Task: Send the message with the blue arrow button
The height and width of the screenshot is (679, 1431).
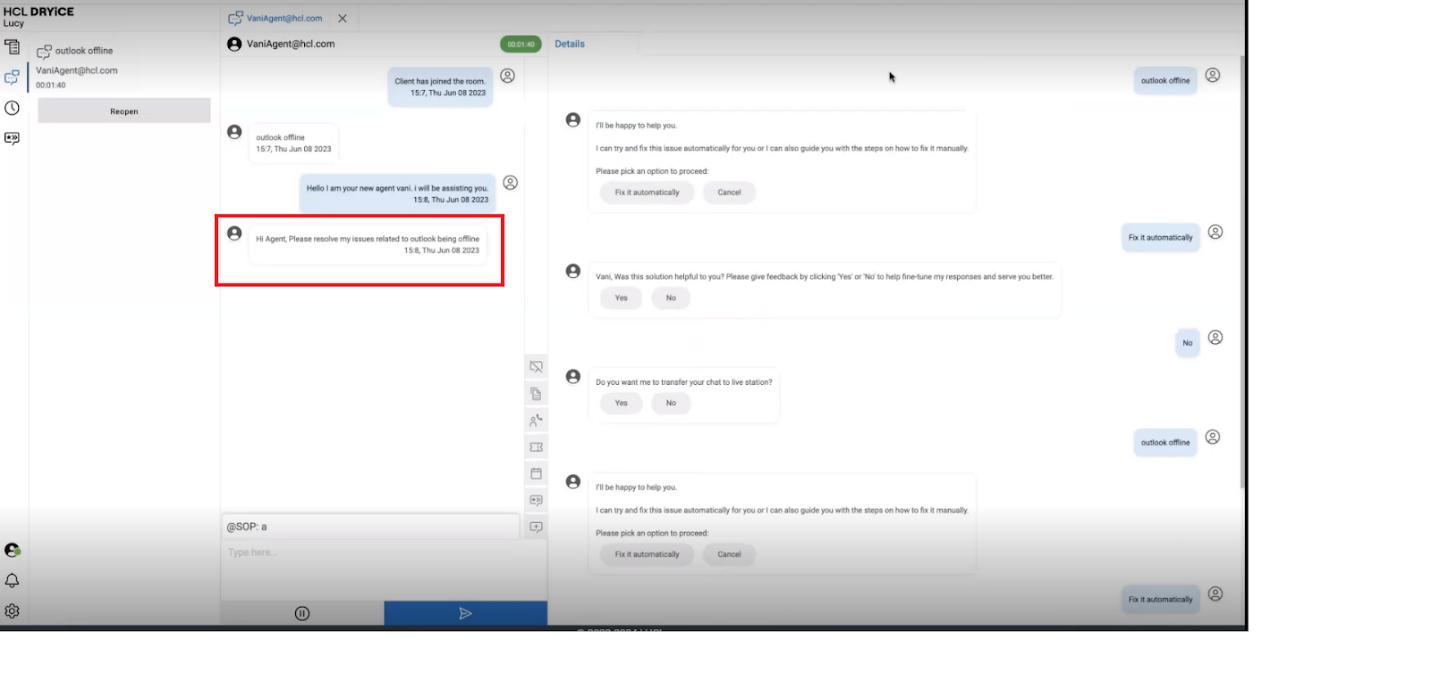Action: [465, 613]
